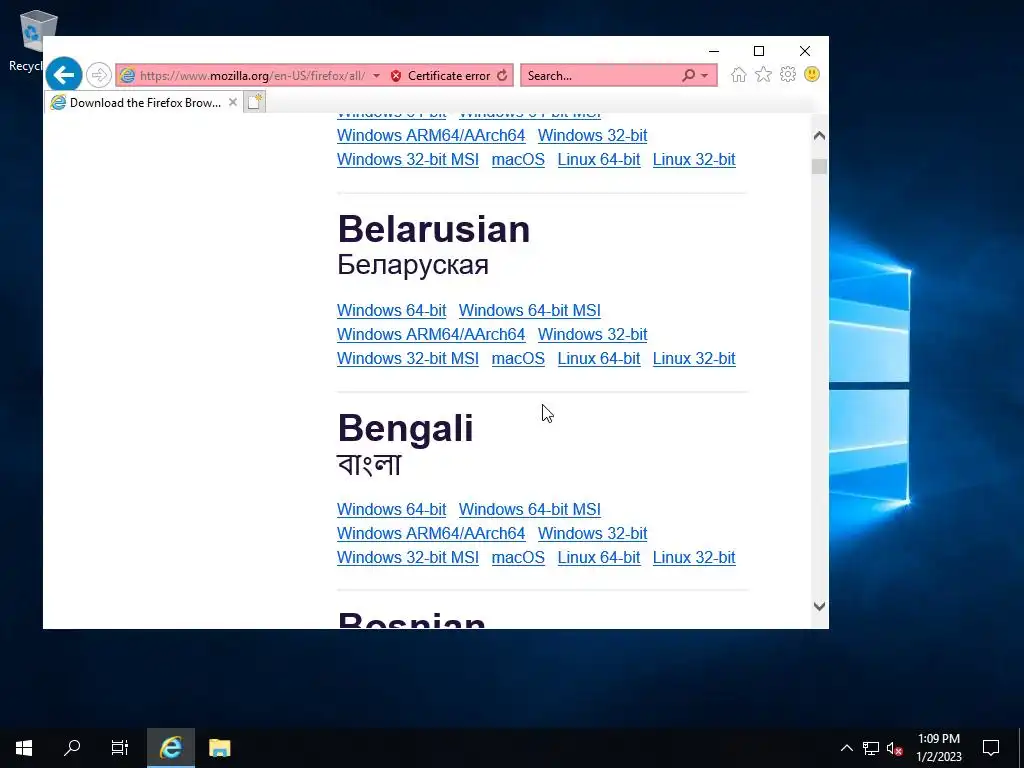Click Windows 32-bit MSI link above Belarusian heading
This screenshot has width=1024, height=768.
[408, 159]
